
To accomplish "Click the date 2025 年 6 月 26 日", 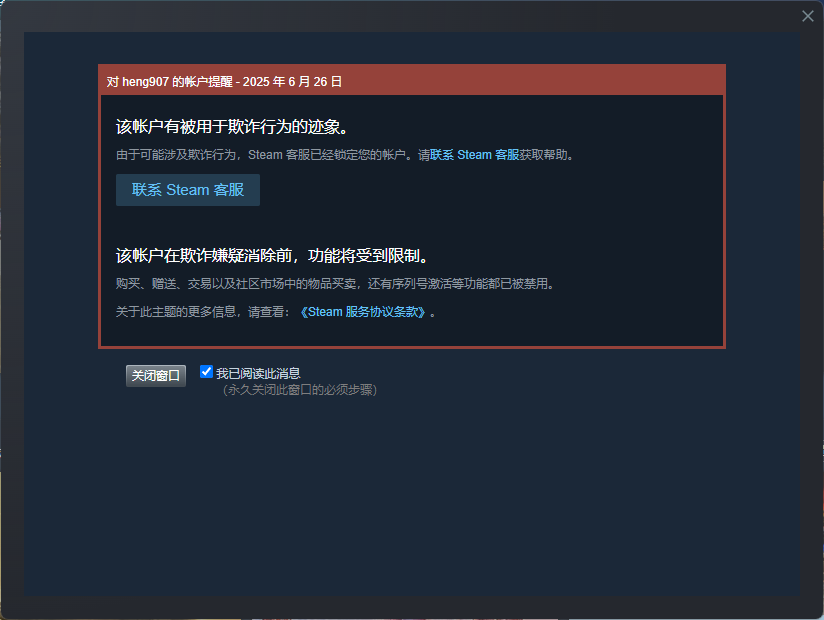I will [292, 82].
